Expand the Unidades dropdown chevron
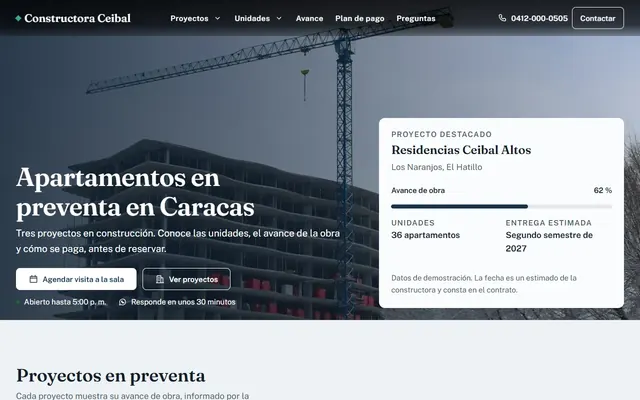Viewport: 640px width, 400px height. (x=279, y=18)
